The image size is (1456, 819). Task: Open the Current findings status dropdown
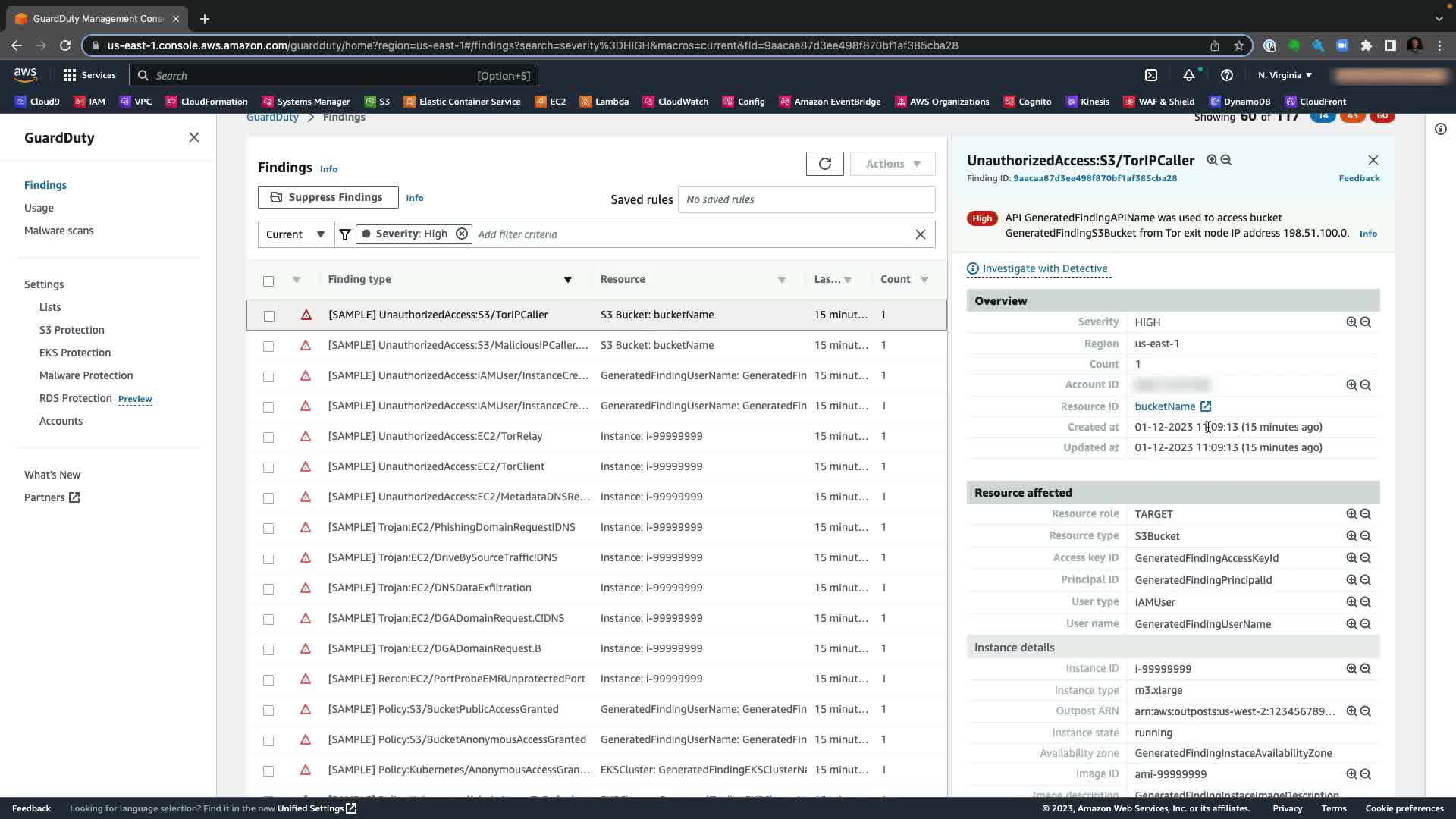295,234
